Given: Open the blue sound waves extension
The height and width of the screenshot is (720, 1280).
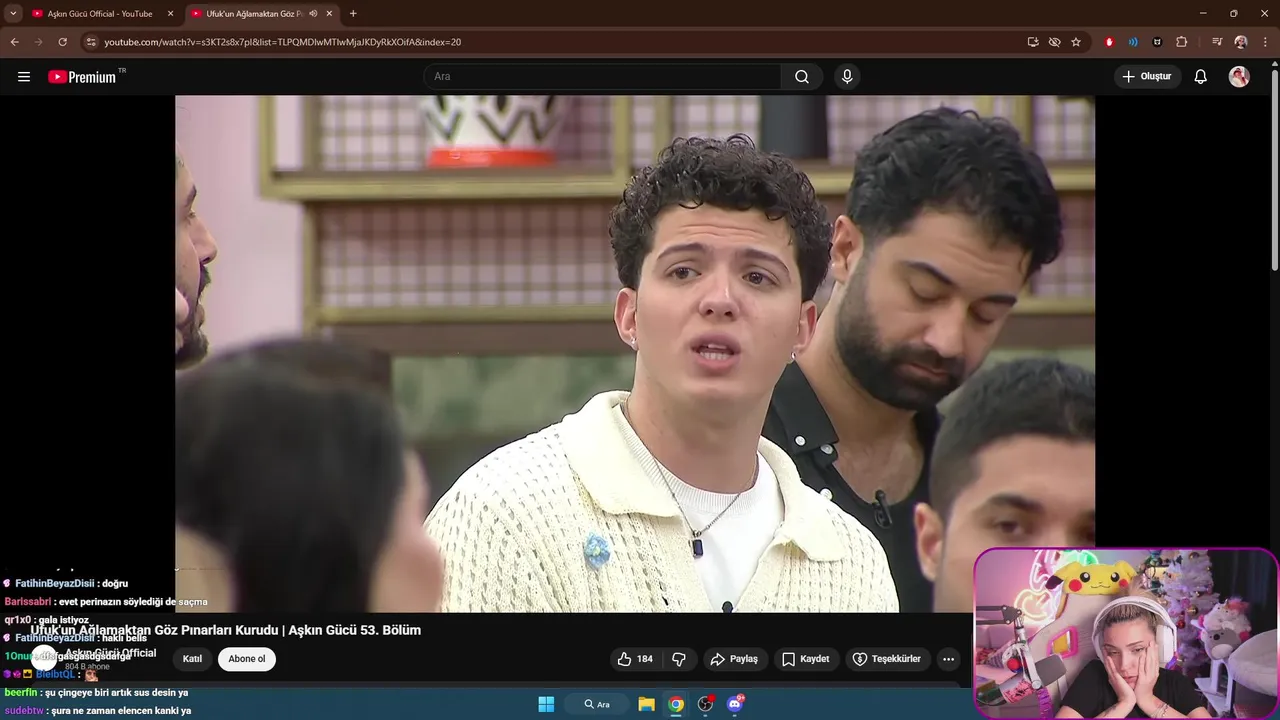Looking at the screenshot, I should tap(1133, 42).
